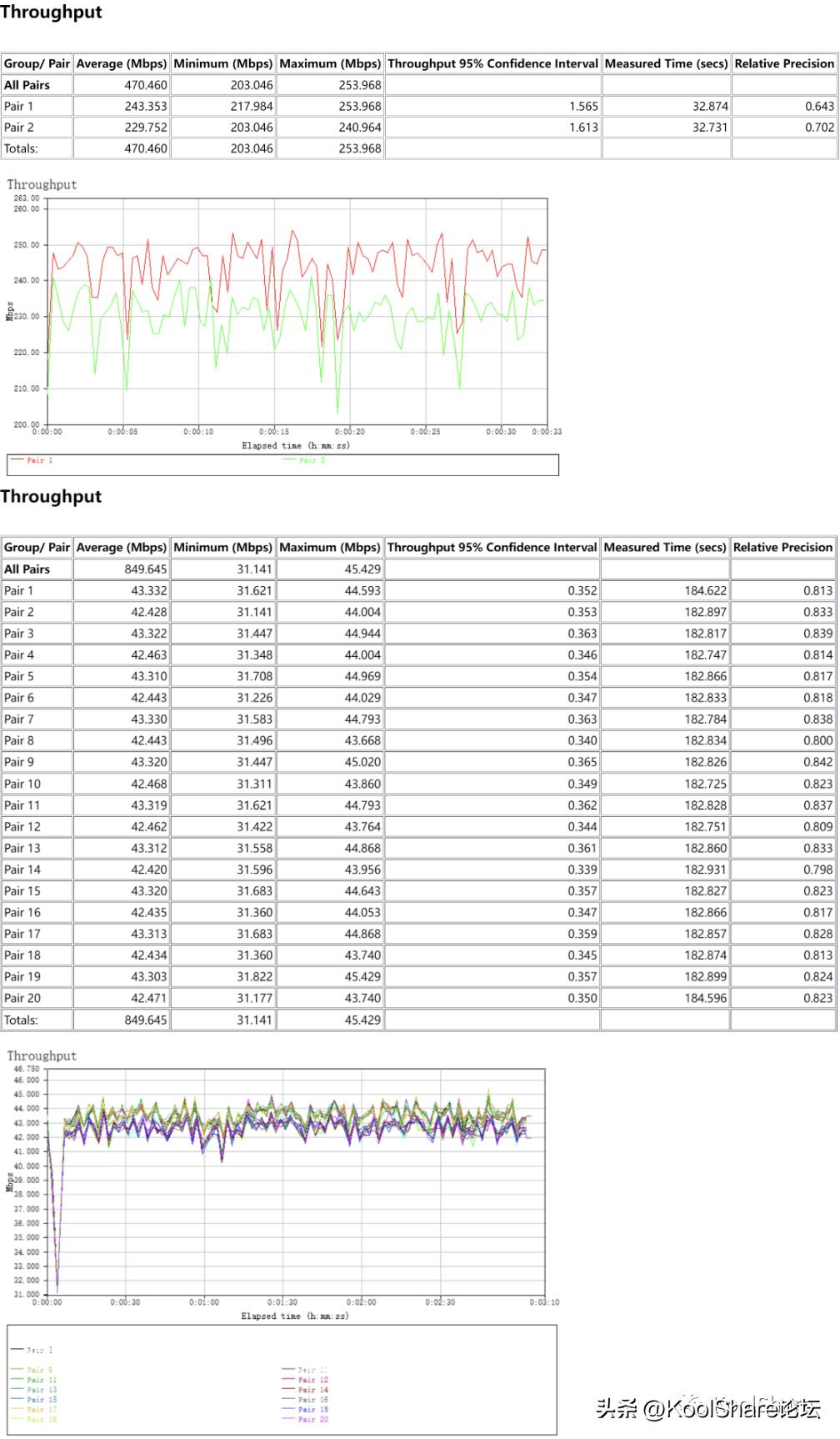Click the measured time 32.874
Image resolution: width=840 pixels, height=1439 pixels.
[x=710, y=106]
